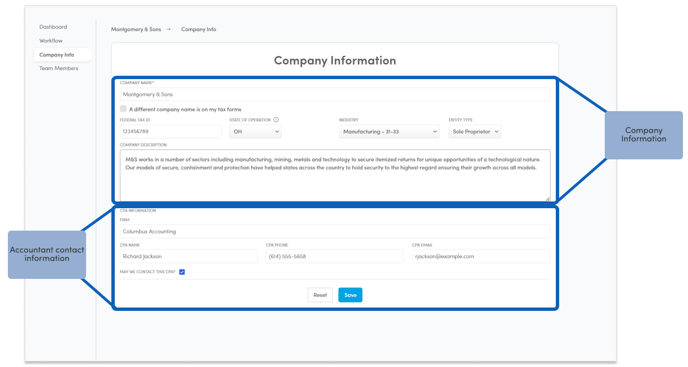Click inside the Company Description textarea
The width and height of the screenshot is (688, 367).
[335, 175]
